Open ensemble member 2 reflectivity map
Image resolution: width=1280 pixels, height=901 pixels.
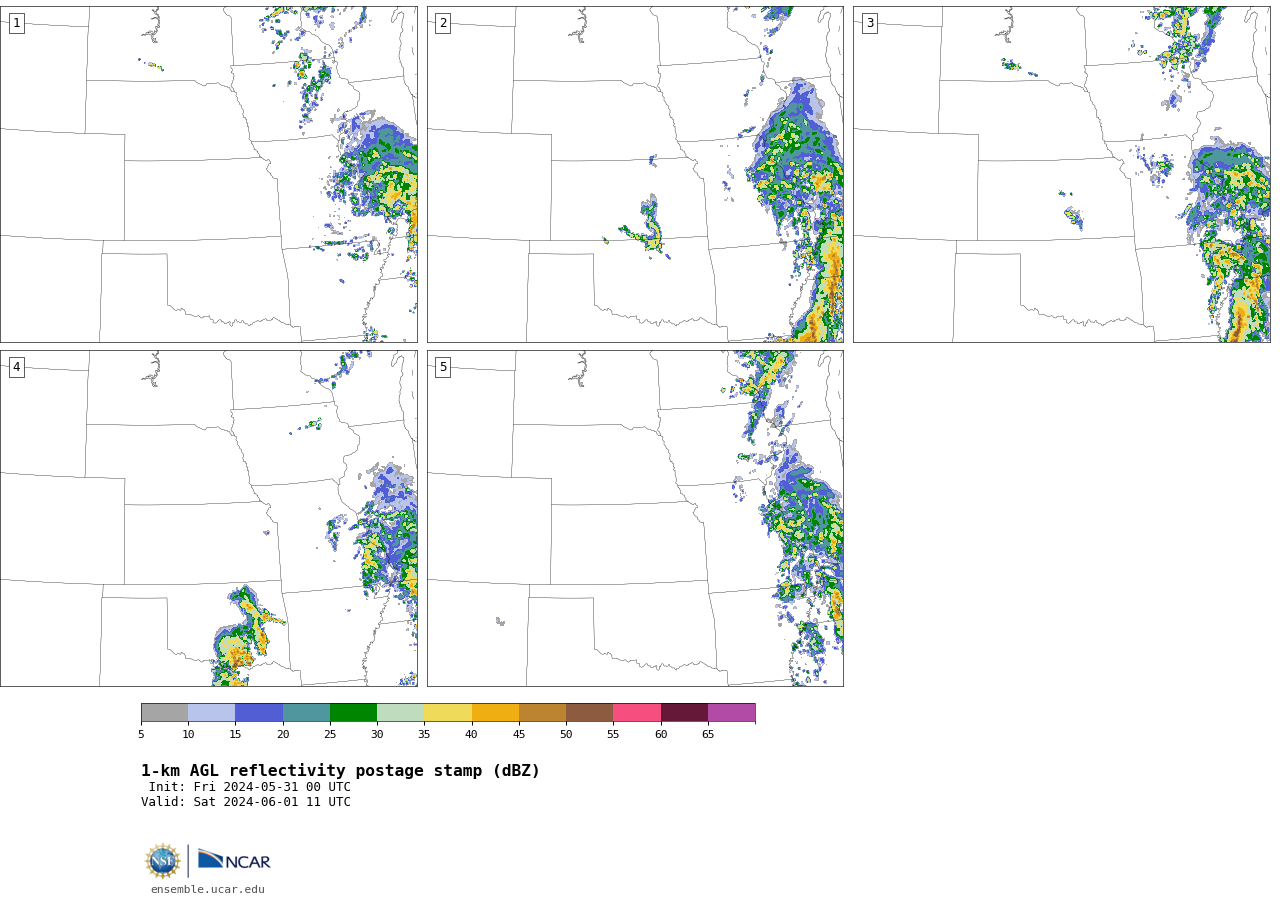click(635, 174)
